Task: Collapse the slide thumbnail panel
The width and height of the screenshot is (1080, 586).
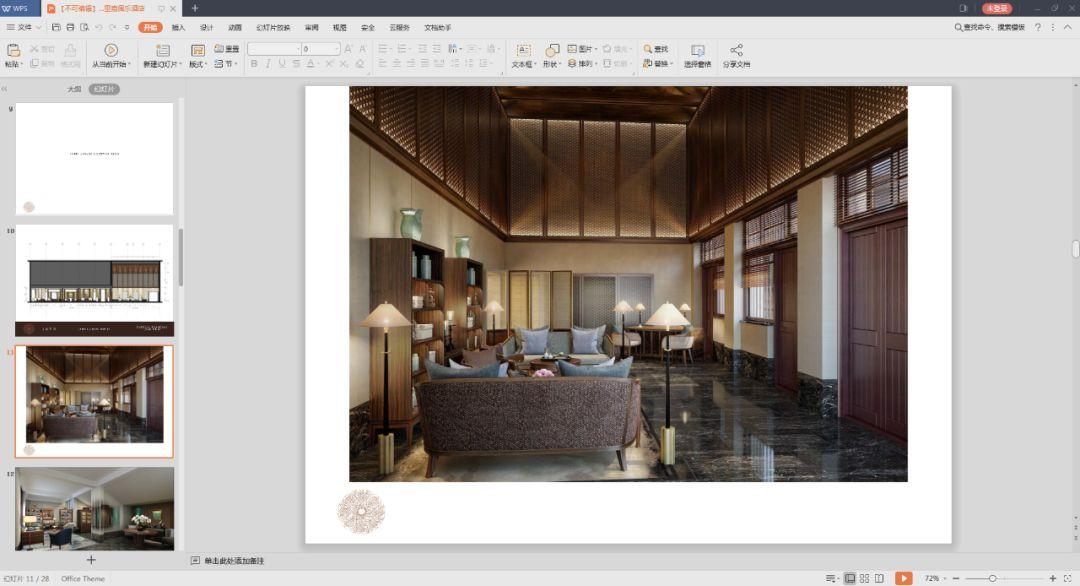Action: (4, 89)
